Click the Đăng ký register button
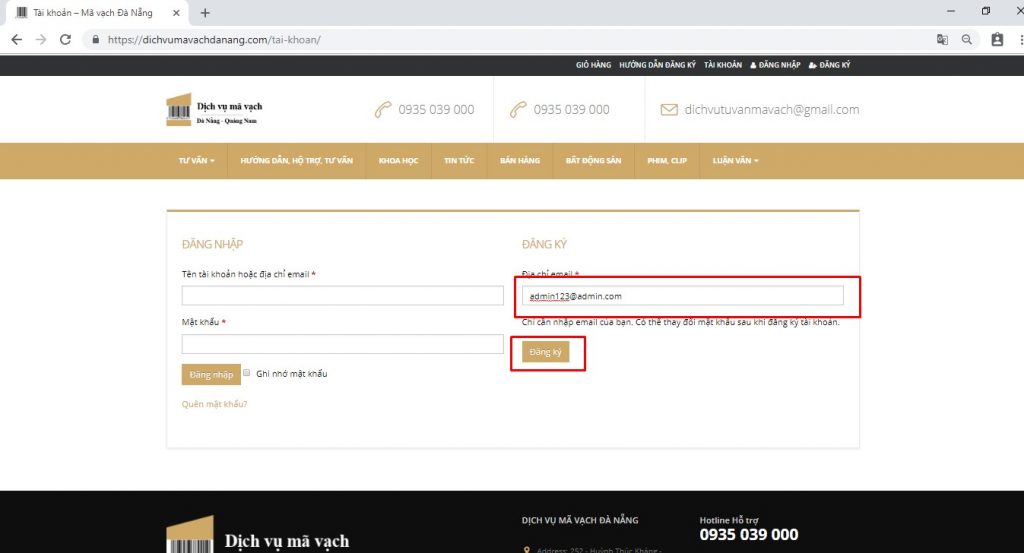 (x=545, y=352)
